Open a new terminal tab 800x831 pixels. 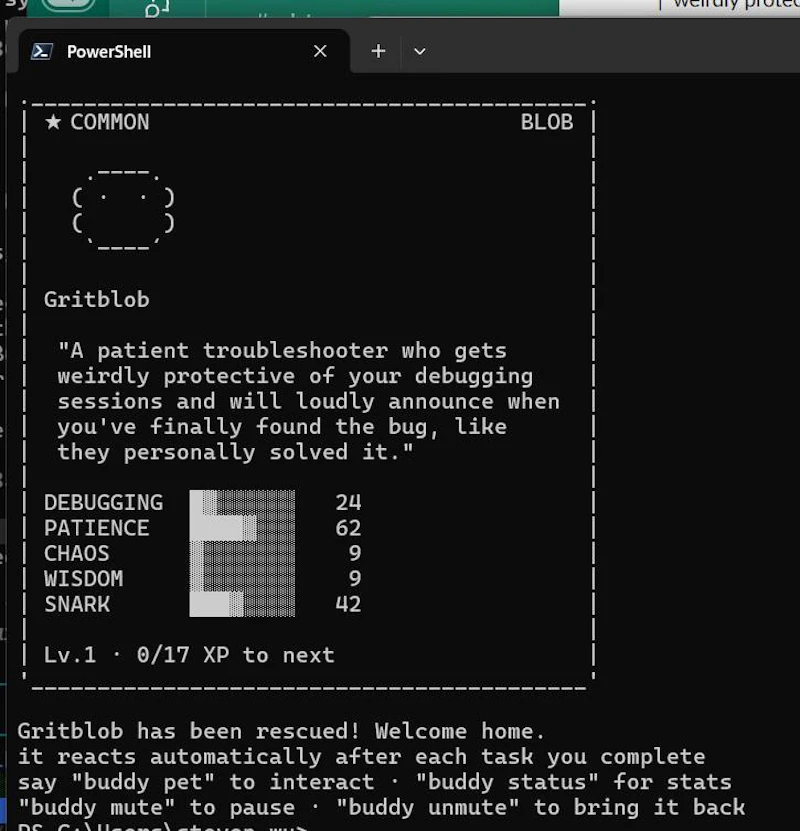(x=378, y=51)
